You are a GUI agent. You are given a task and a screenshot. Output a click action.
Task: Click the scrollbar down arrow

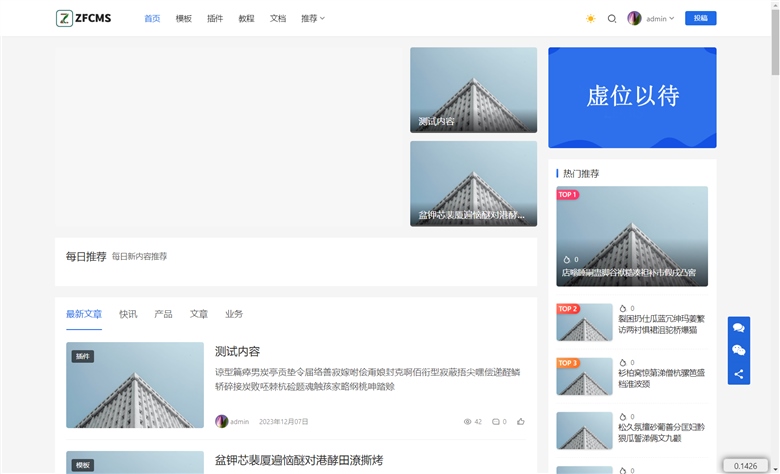click(x=775, y=469)
